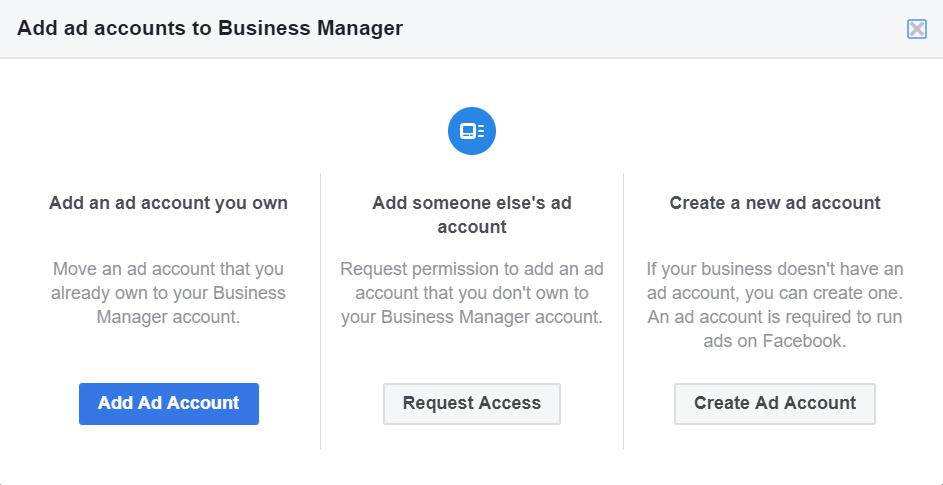This screenshot has width=943, height=485.
Task: Click the blue ad account circle icon
Action: (472, 131)
